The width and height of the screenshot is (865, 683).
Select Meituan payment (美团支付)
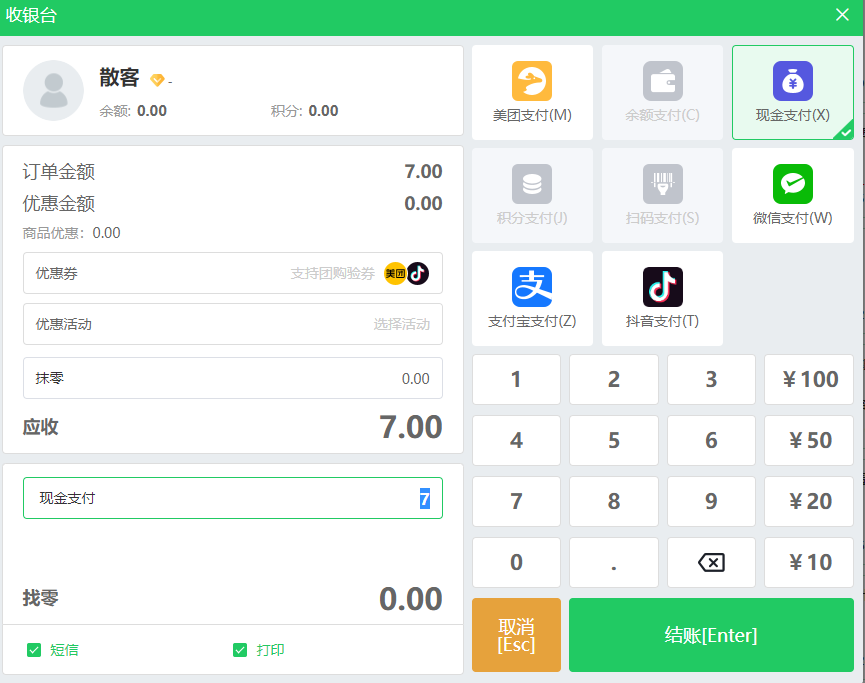tap(532, 92)
